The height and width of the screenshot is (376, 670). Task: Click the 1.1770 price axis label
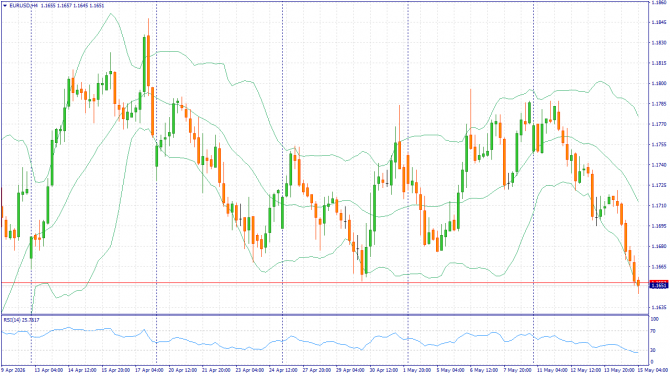pyautogui.click(x=660, y=124)
